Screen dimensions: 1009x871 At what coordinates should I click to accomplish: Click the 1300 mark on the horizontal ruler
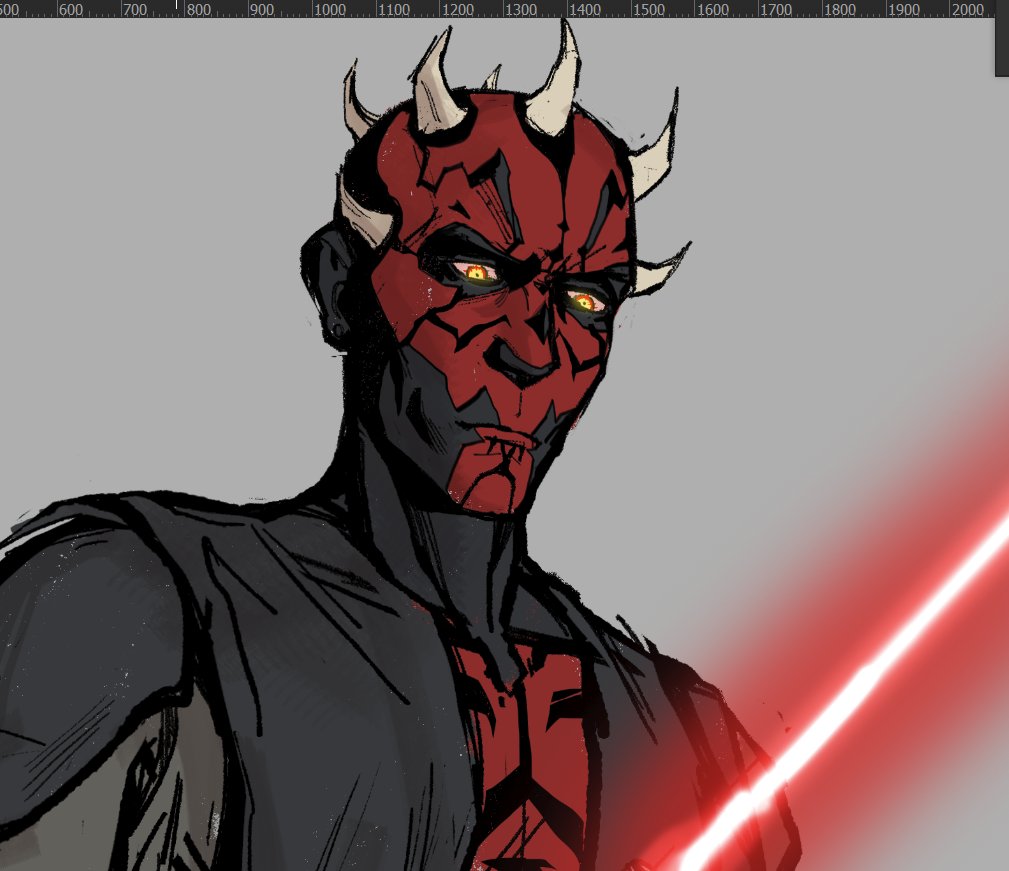pyautogui.click(x=521, y=10)
